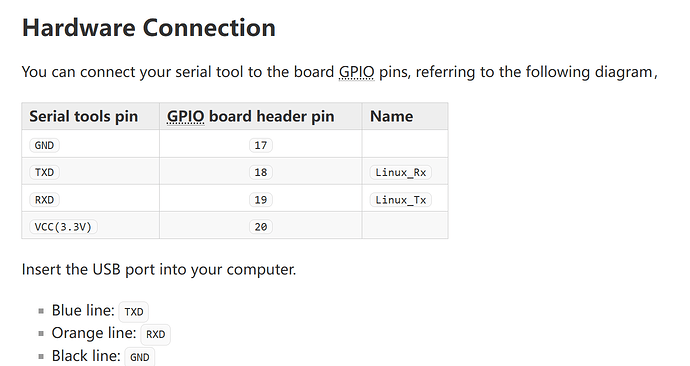This screenshot has width=690, height=366.
Task: Click the Serial tools pin column header
Action: [84, 116]
